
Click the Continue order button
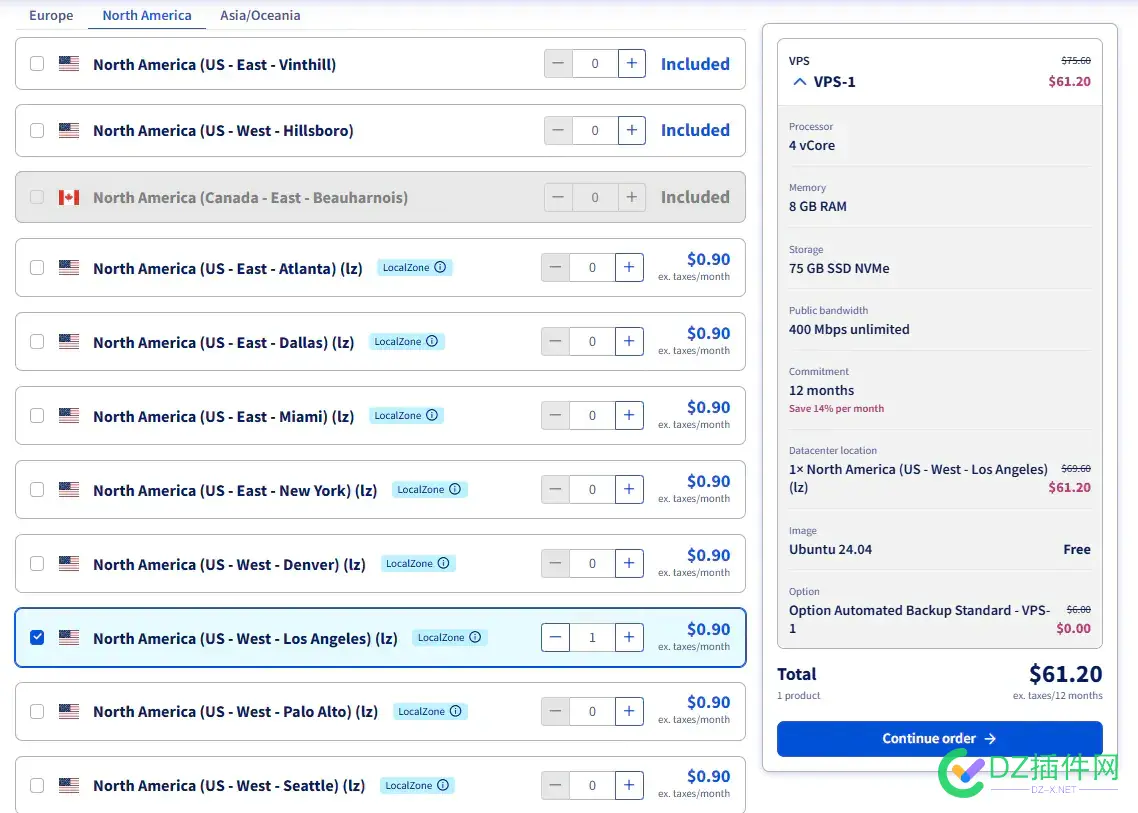939,738
